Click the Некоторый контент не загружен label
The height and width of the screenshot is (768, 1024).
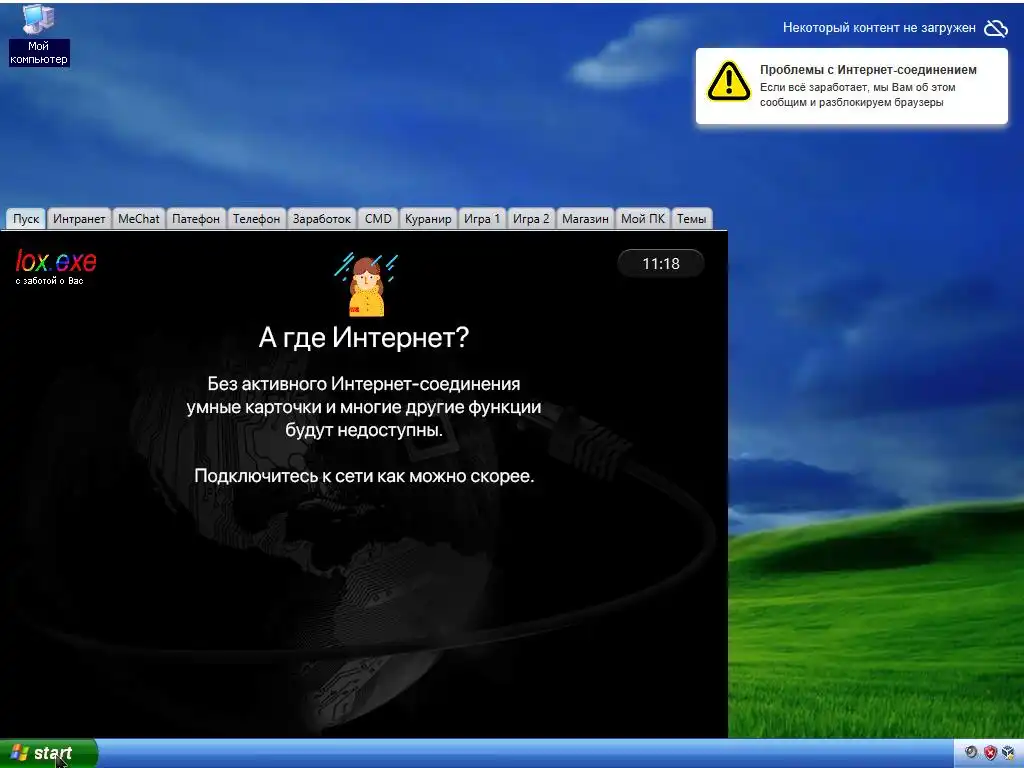pyautogui.click(x=879, y=28)
